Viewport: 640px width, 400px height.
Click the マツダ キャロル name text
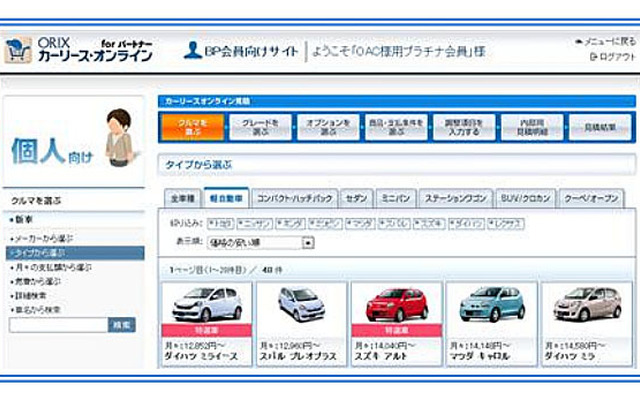[479, 356]
